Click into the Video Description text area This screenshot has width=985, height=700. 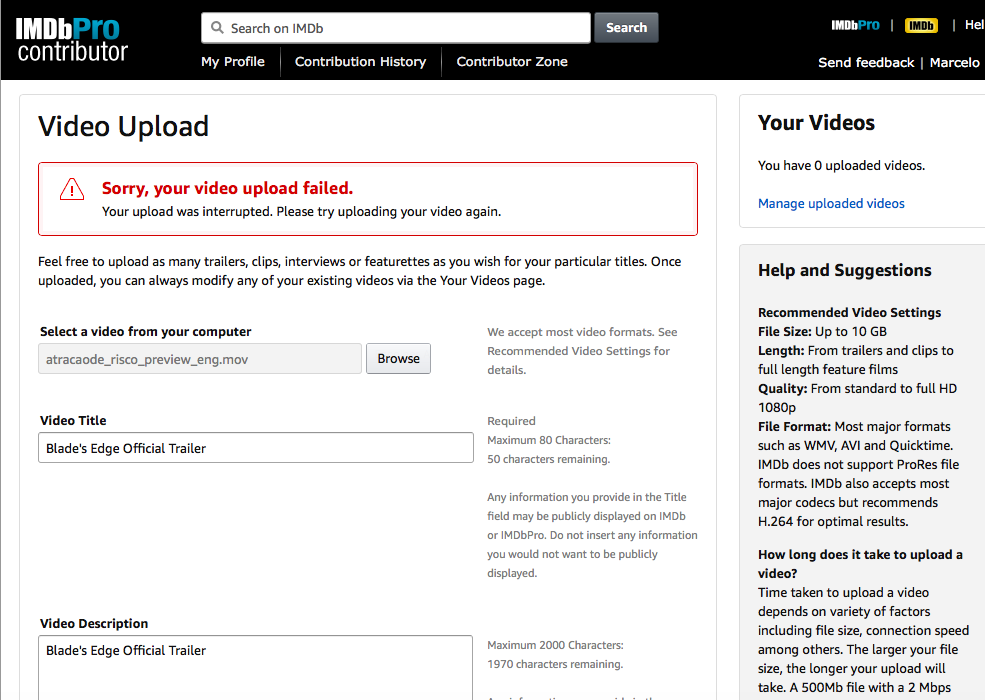[x=256, y=667]
